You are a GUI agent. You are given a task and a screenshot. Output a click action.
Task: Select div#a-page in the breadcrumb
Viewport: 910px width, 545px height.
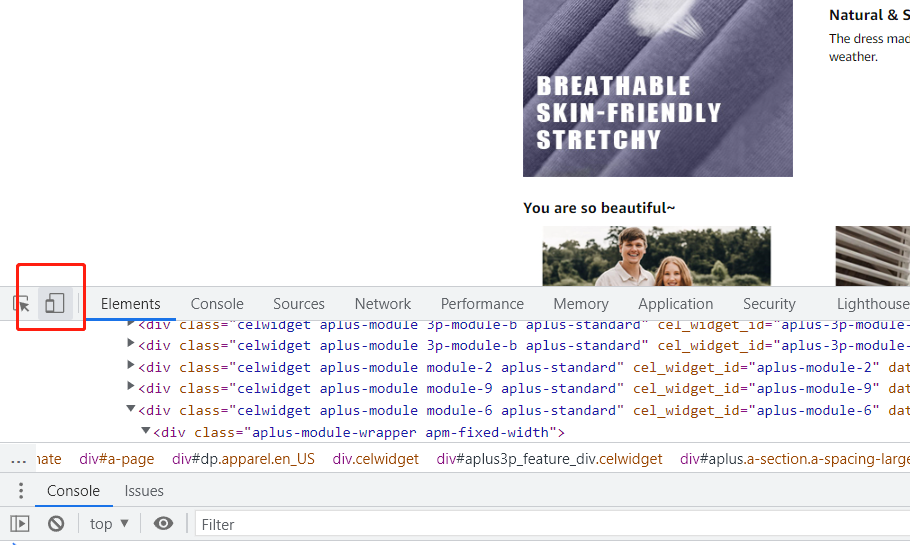[117, 459]
